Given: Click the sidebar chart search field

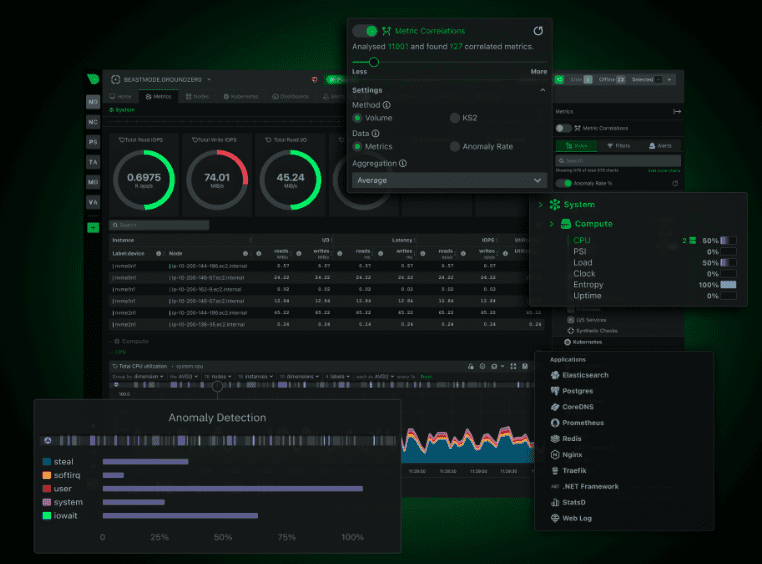Looking at the screenshot, I should [x=618, y=161].
